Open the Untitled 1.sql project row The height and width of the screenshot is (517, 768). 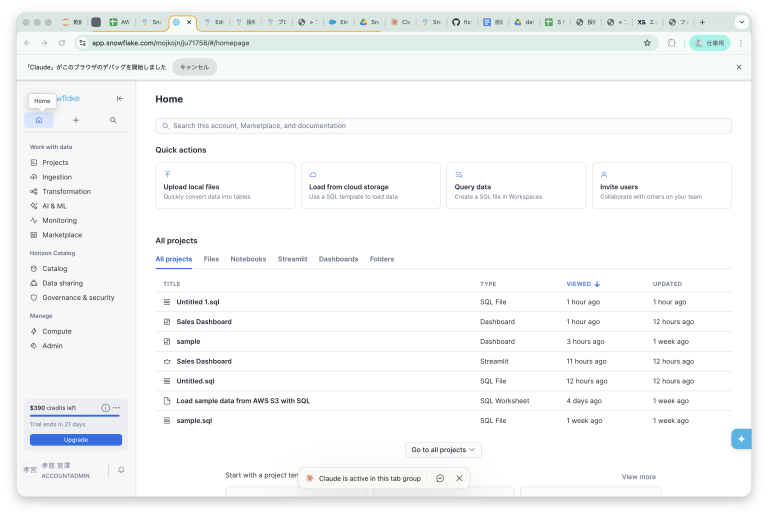pyautogui.click(x=197, y=302)
